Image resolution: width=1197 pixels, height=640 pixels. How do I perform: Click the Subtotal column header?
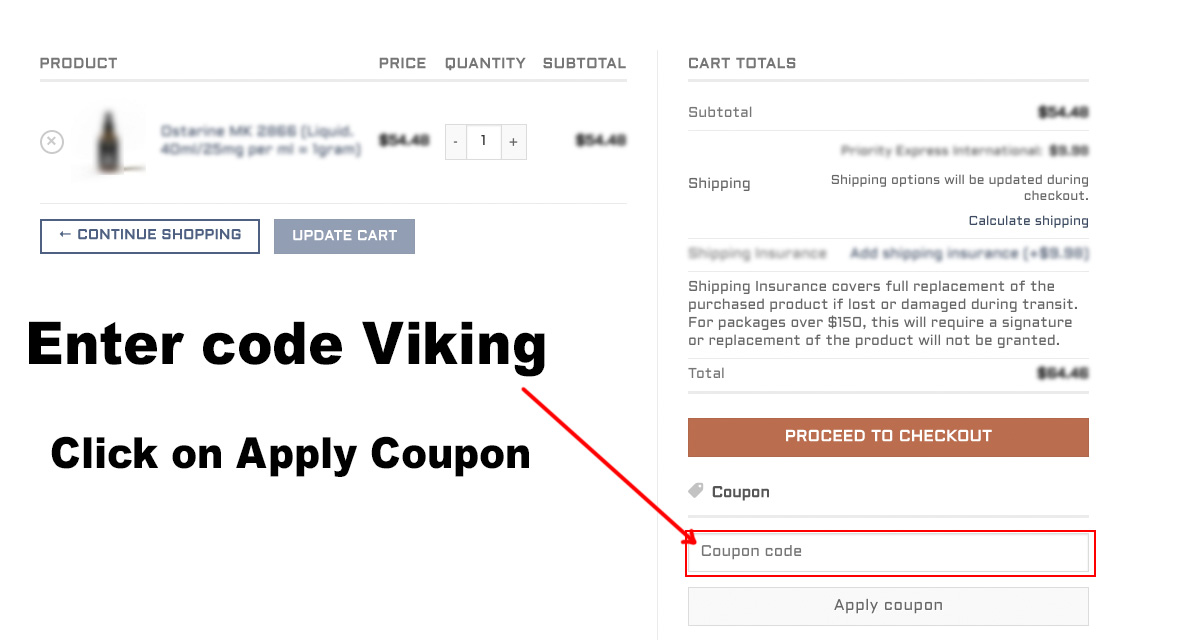pos(584,63)
